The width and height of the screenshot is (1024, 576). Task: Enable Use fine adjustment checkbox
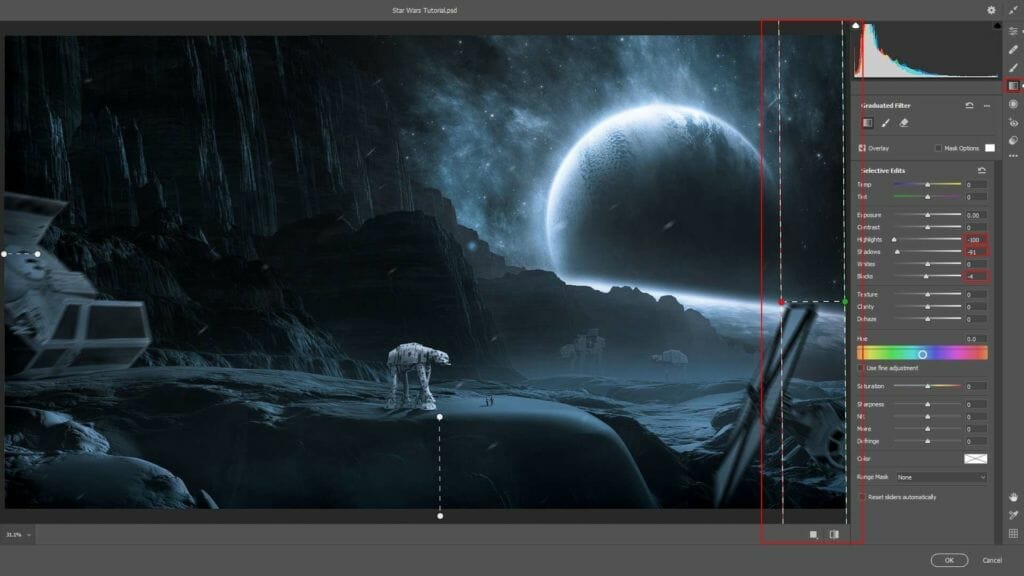click(862, 368)
